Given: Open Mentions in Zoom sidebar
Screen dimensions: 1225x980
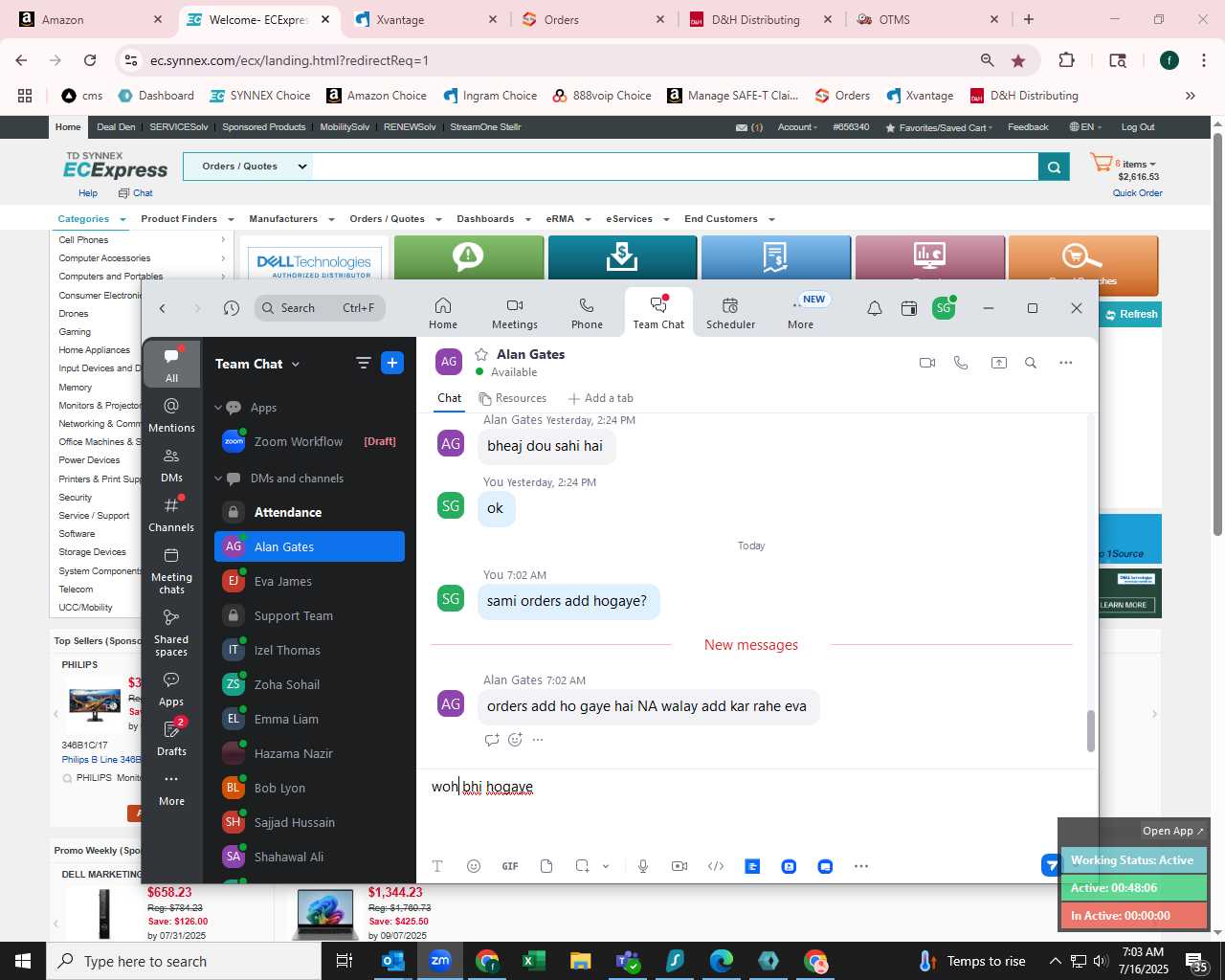Looking at the screenshot, I should coord(171,414).
